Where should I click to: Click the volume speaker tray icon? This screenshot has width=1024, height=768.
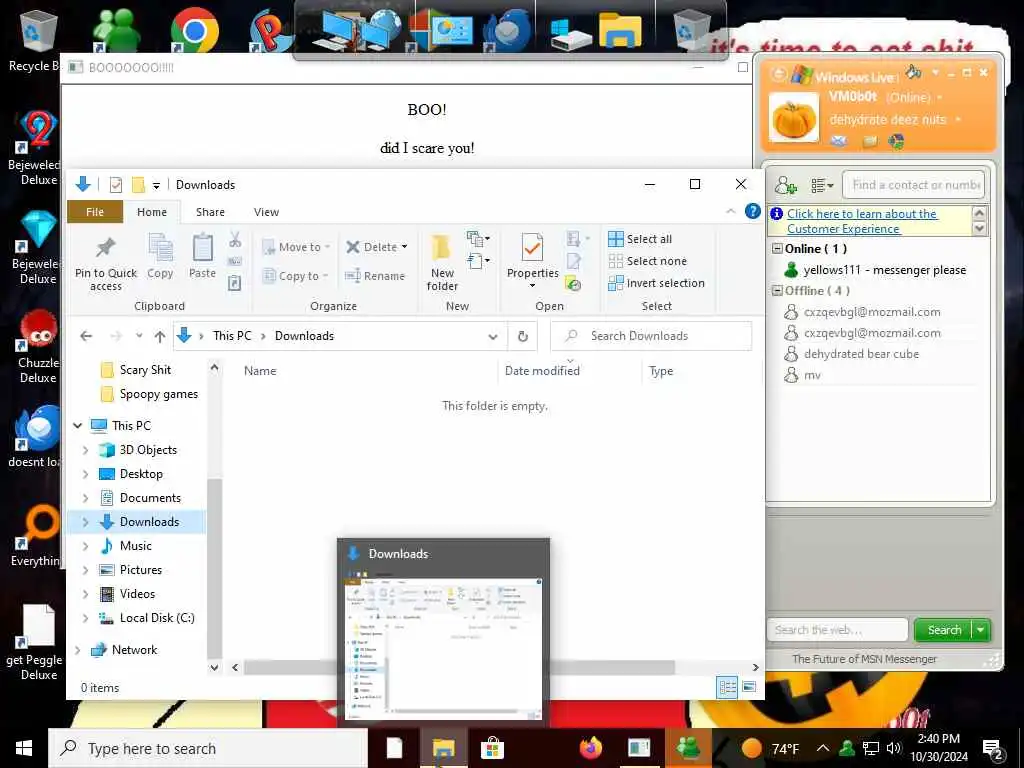894,748
